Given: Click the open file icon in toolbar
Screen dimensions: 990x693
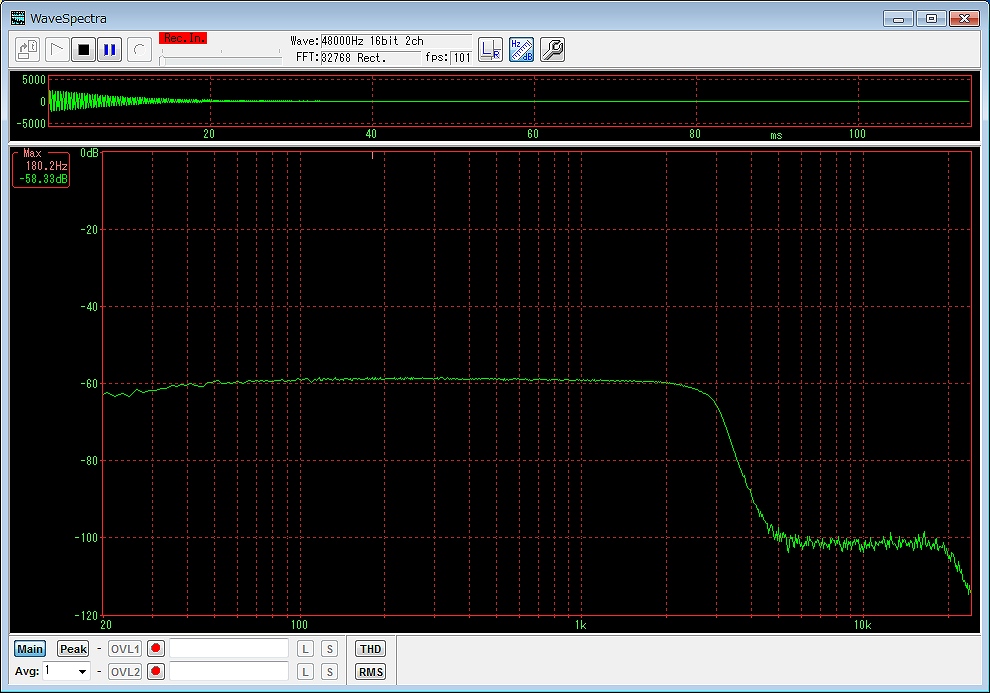Looking at the screenshot, I should point(28,49).
